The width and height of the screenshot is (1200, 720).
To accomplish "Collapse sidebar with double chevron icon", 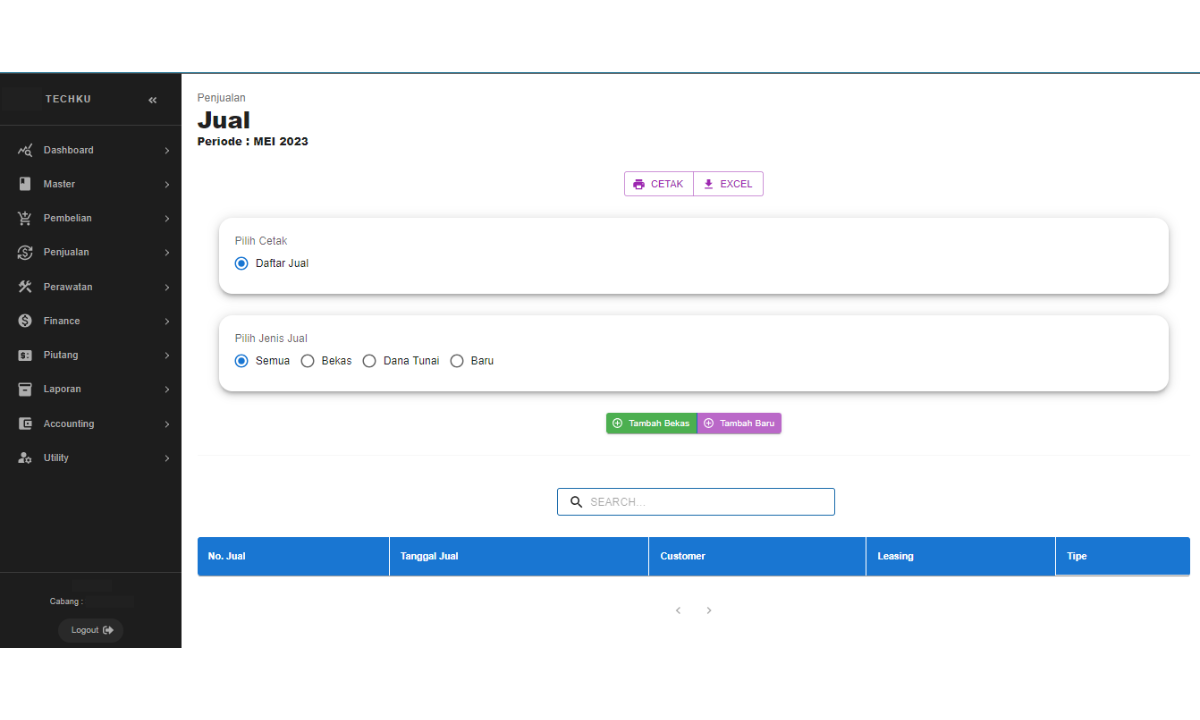I will pos(153,100).
